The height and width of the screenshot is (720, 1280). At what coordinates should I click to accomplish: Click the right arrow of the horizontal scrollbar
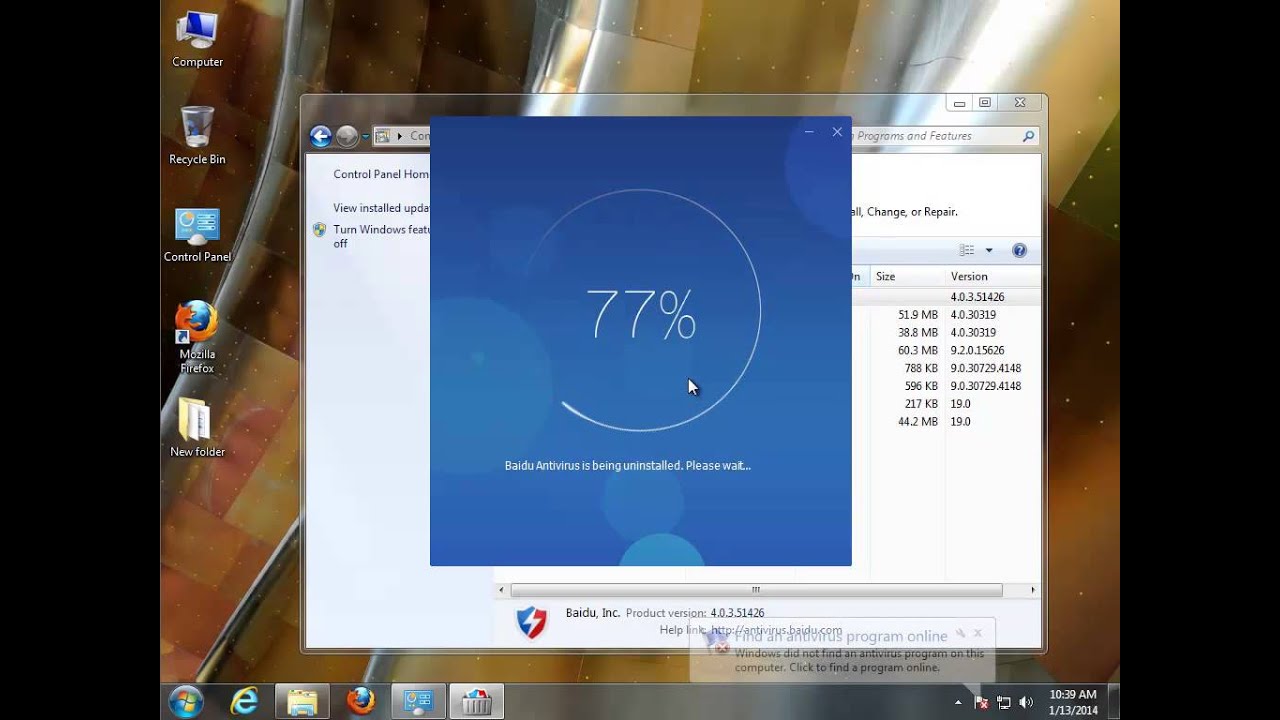click(1033, 590)
